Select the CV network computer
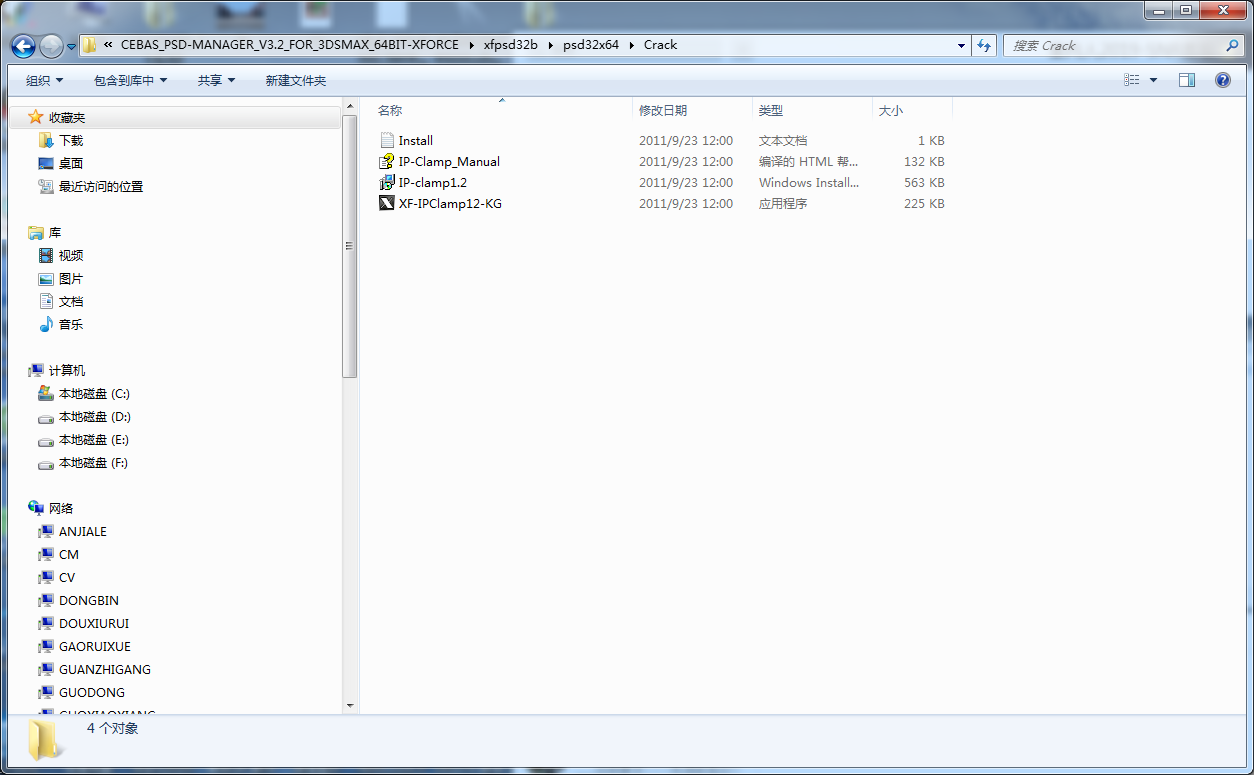 point(67,577)
